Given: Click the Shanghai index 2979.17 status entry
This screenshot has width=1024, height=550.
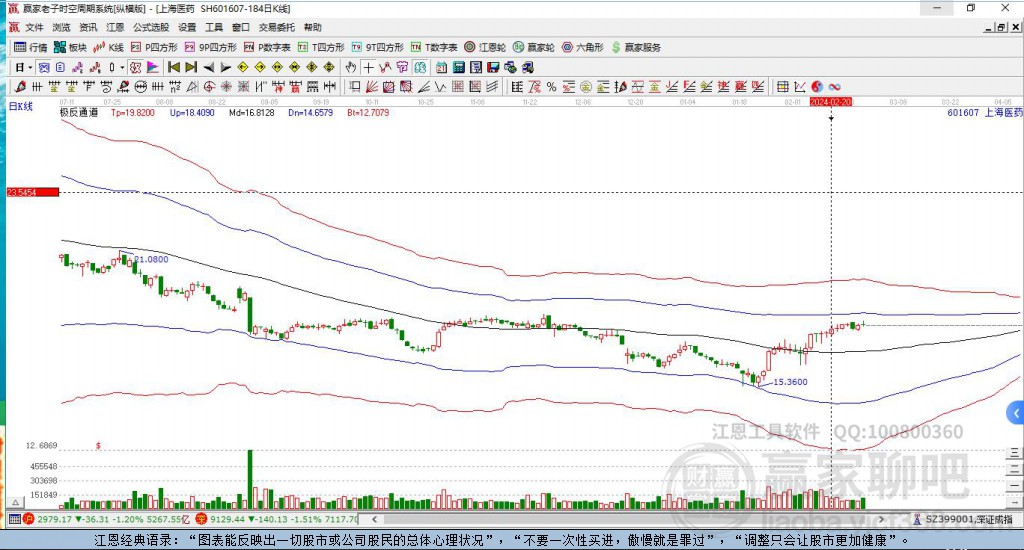Looking at the screenshot, I should 108,519.
